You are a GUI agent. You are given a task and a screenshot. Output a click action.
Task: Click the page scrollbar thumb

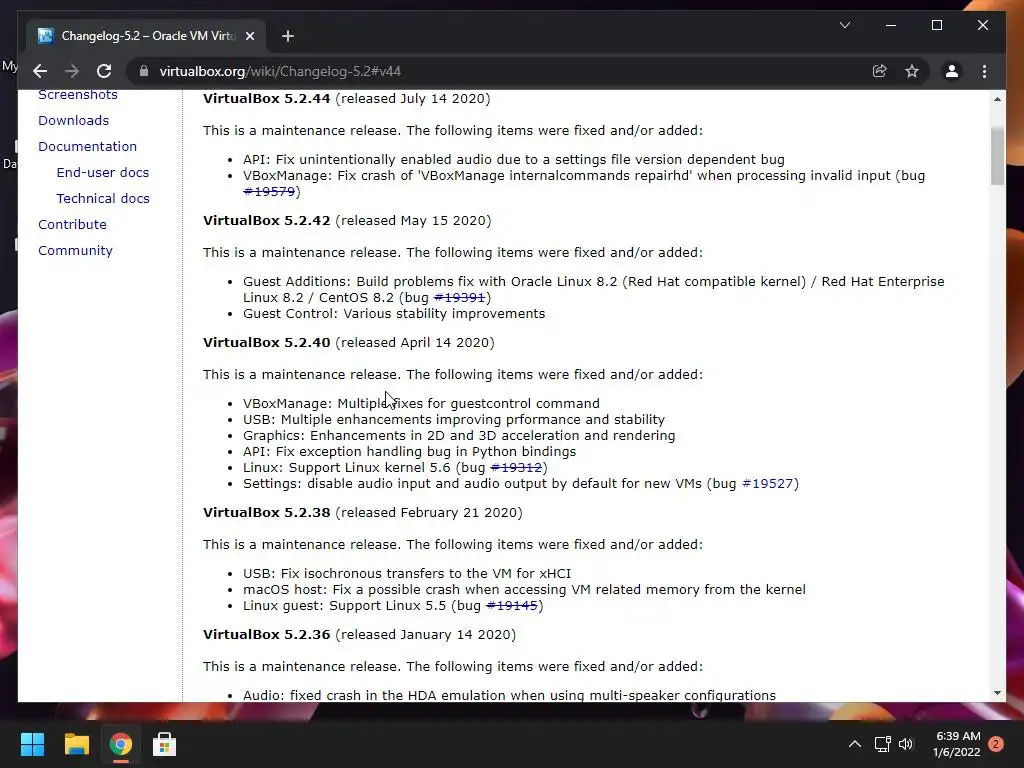(997, 156)
